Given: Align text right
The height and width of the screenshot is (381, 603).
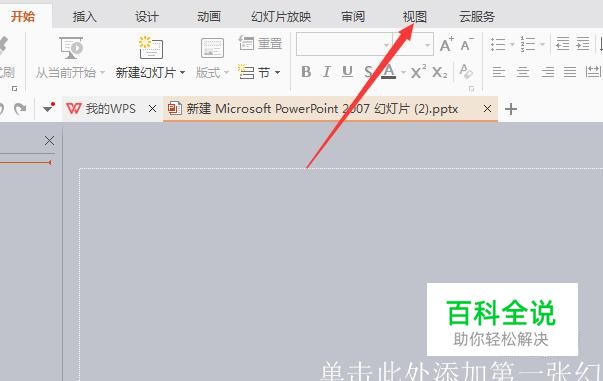Looking at the screenshot, I should [x=547, y=72].
